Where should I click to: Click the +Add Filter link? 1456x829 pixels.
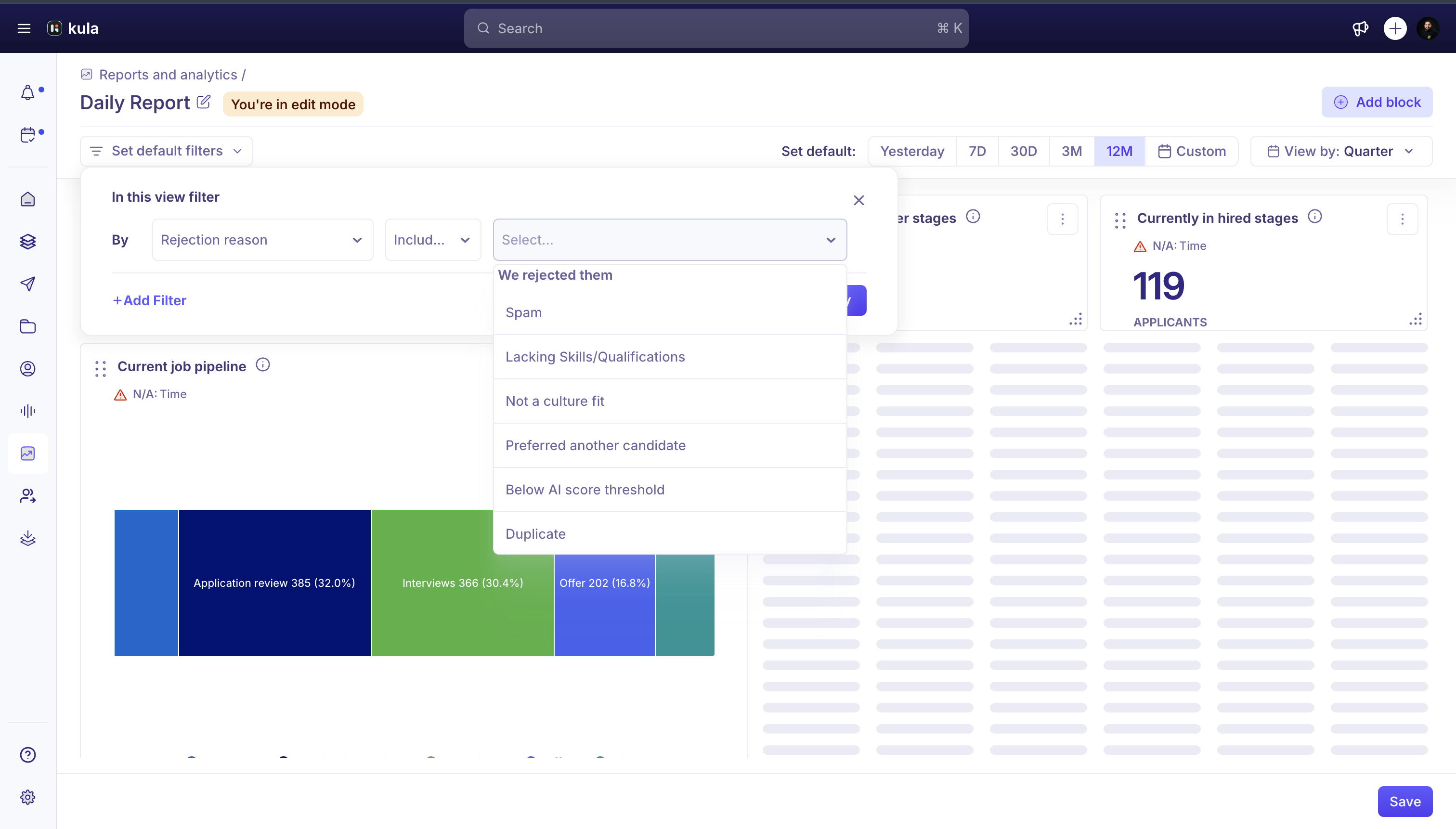[150, 300]
